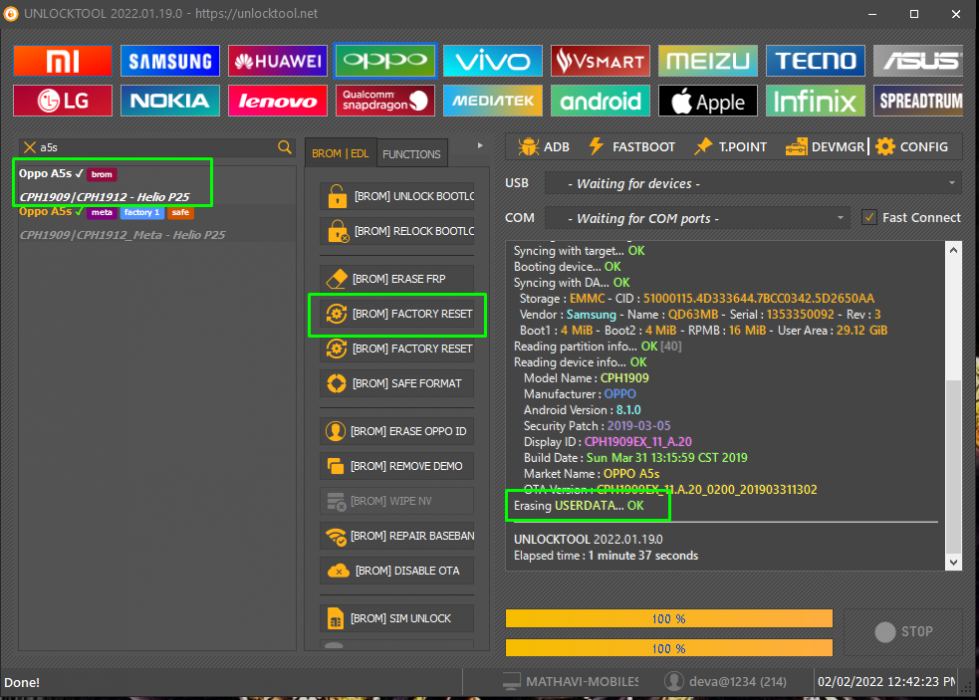Run [BROM] RELOCK BOOTLOADER
Viewport: 979px width, 700px height.
point(397,231)
